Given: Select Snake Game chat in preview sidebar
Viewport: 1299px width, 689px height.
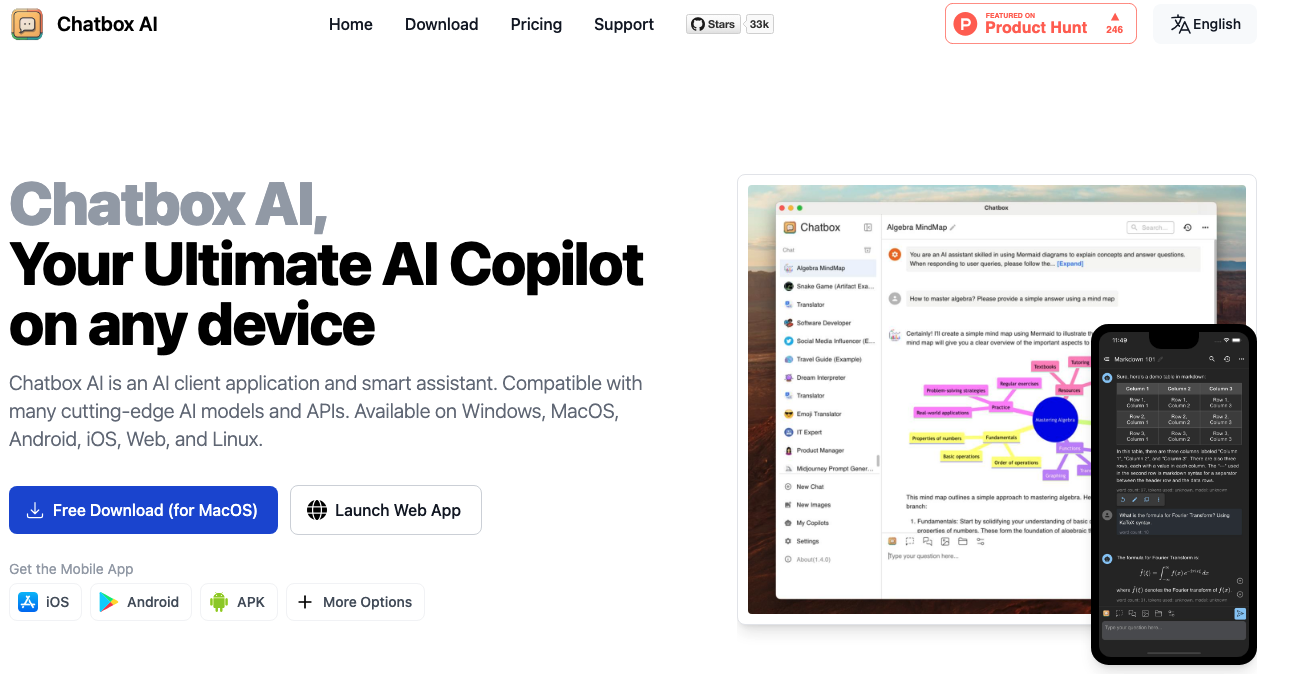Looking at the screenshot, I should pyautogui.click(x=827, y=286).
